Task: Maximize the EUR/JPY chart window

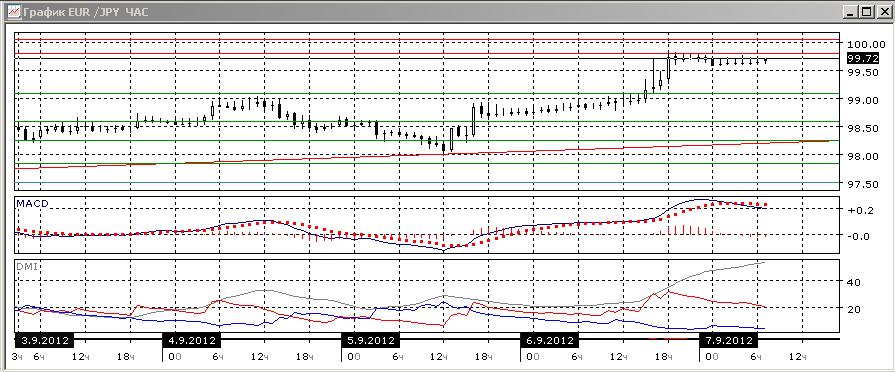Action: (x=866, y=11)
